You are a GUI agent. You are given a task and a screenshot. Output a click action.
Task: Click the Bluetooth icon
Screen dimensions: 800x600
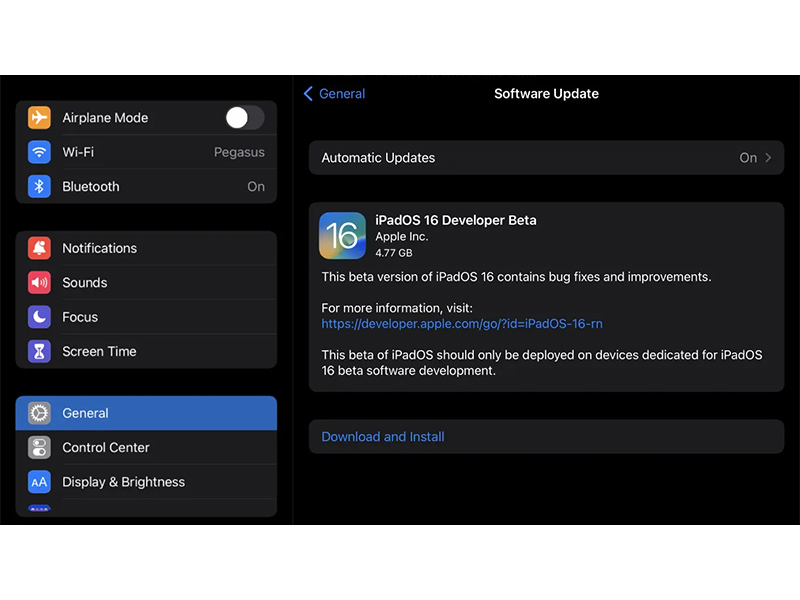pyautogui.click(x=39, y=186)
